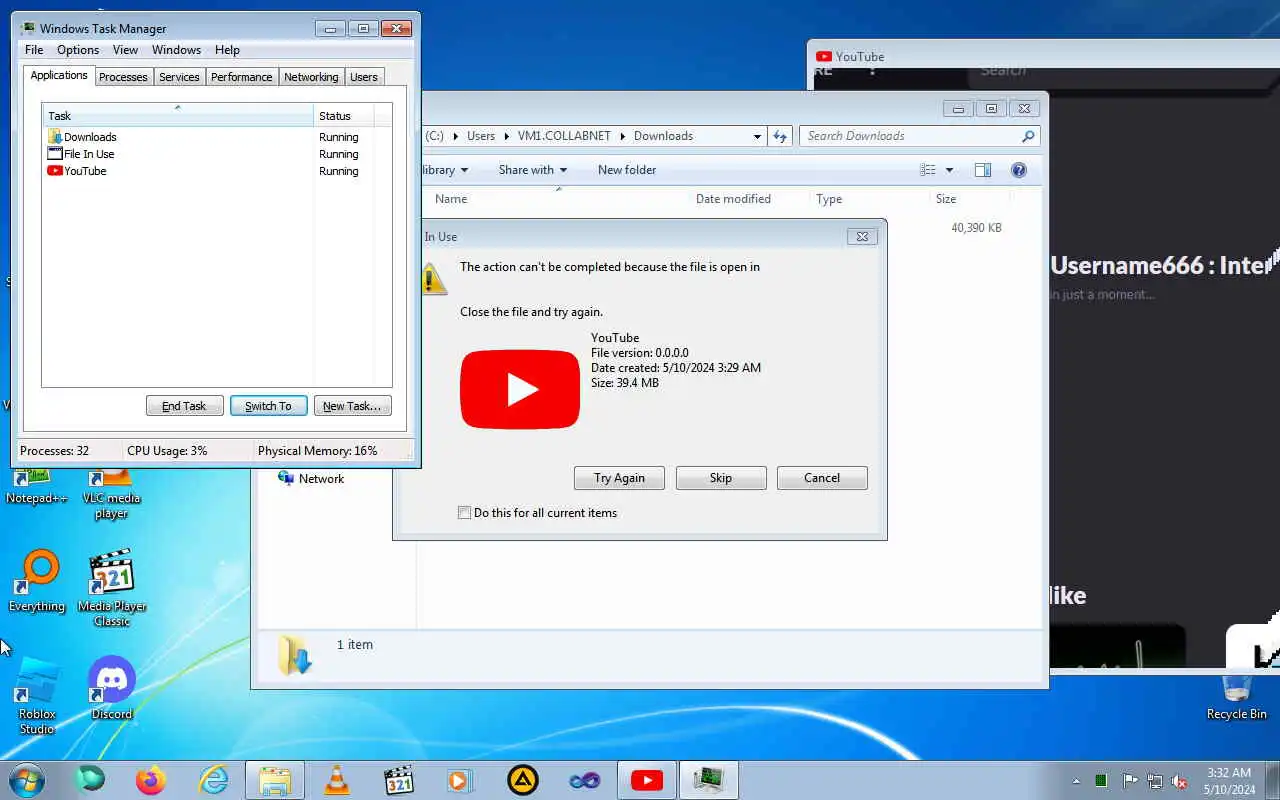Click the Task Manager taskbar icon
The width and height of the screenshot is (1280, 800).
click(x=709, y=779)
